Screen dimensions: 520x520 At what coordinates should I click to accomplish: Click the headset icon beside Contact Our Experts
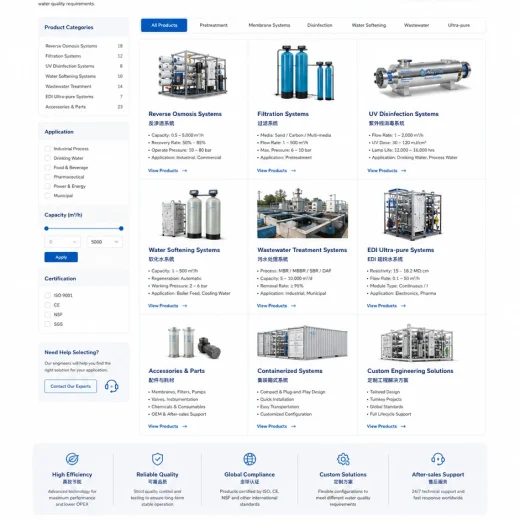point(111,386)
